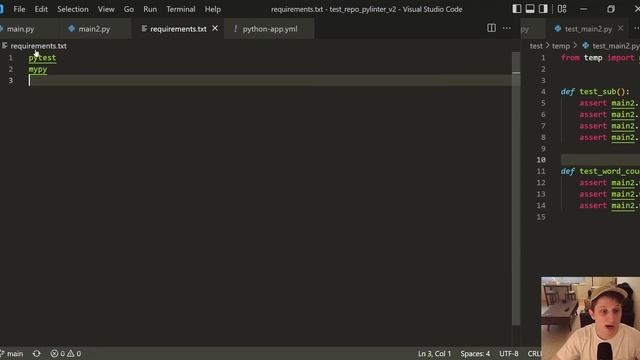Open the Terminal menu
Screen dimensions: 640x360
coord(180,9)
